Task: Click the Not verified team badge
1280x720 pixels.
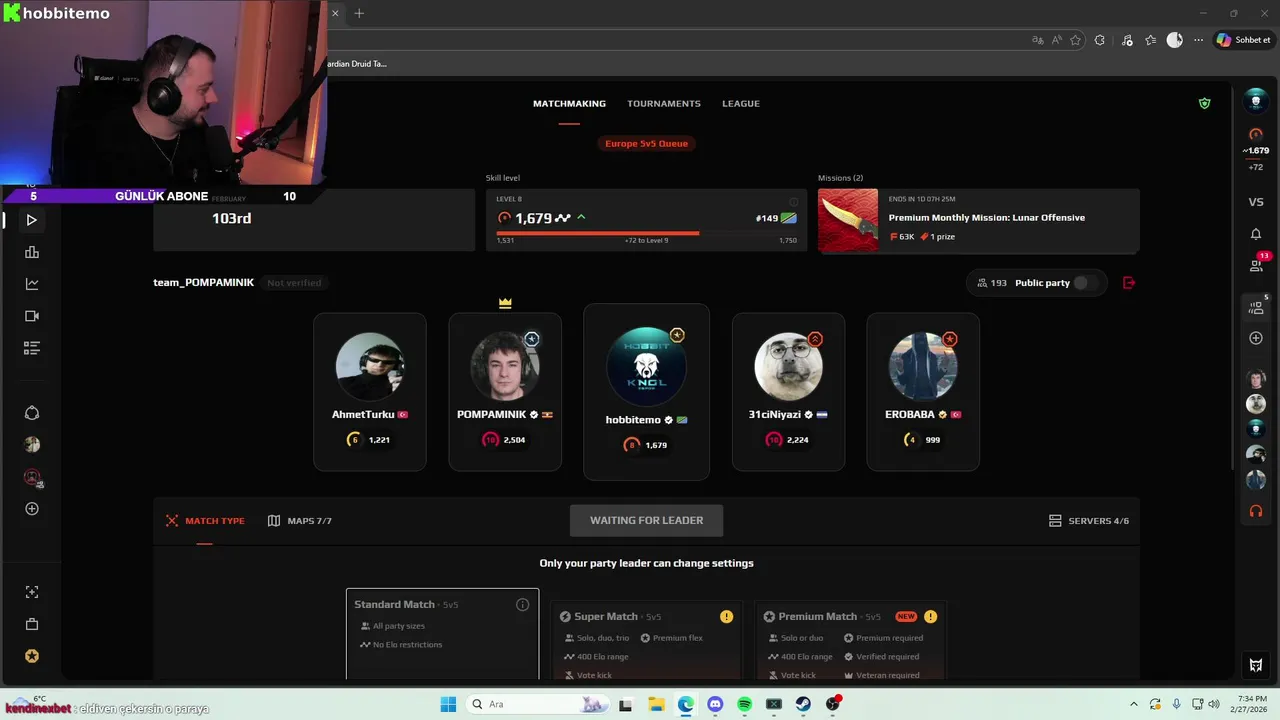Action: point(294,283)
